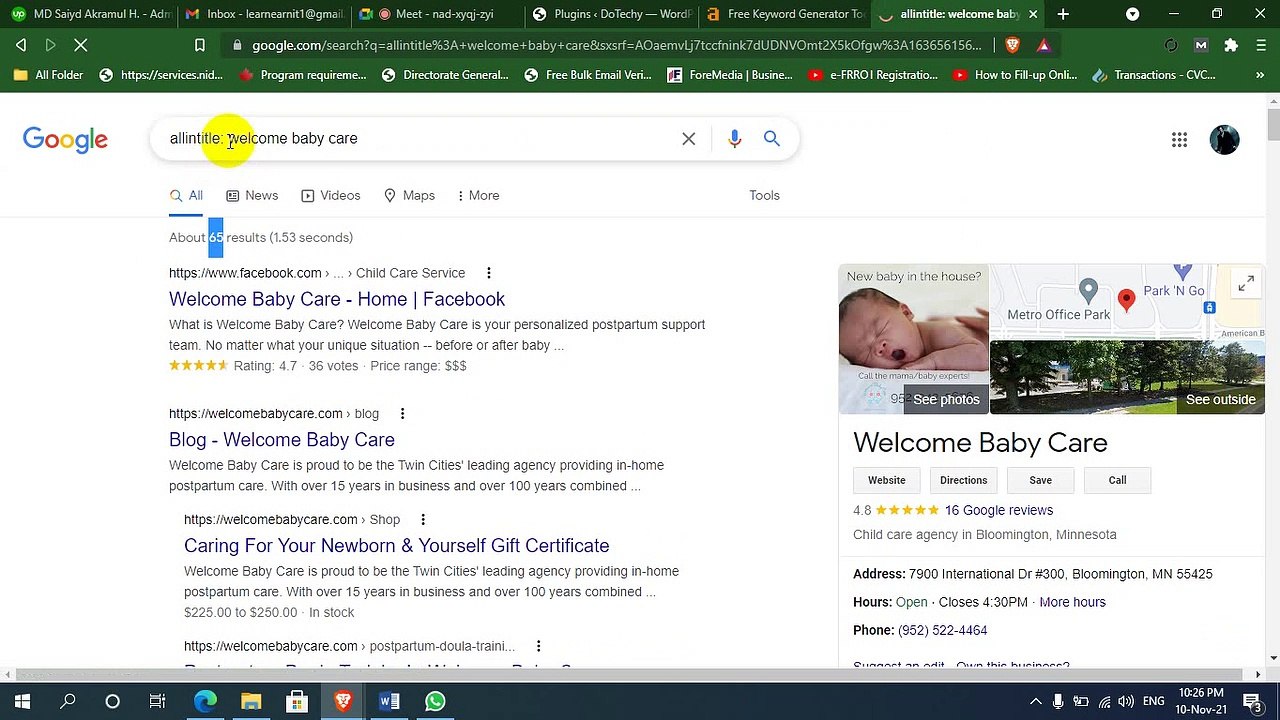Image resolution: width=1280 pixels, height=720 pixels.
Task: Open the Google apps grid
Action: pos(1179,140)
